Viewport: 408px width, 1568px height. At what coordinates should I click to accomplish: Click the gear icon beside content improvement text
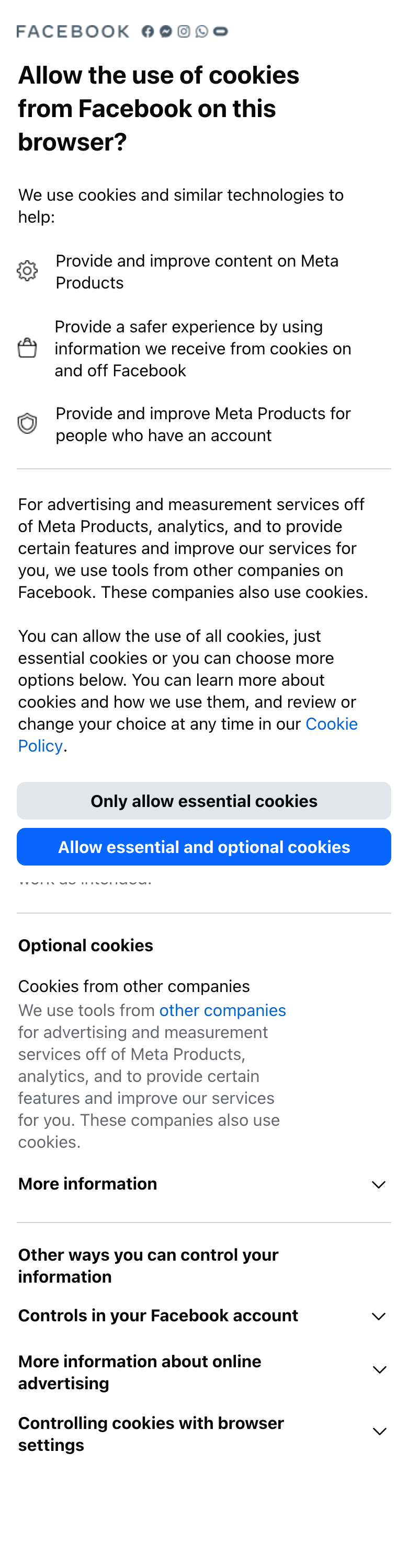[x=27, y=271]
